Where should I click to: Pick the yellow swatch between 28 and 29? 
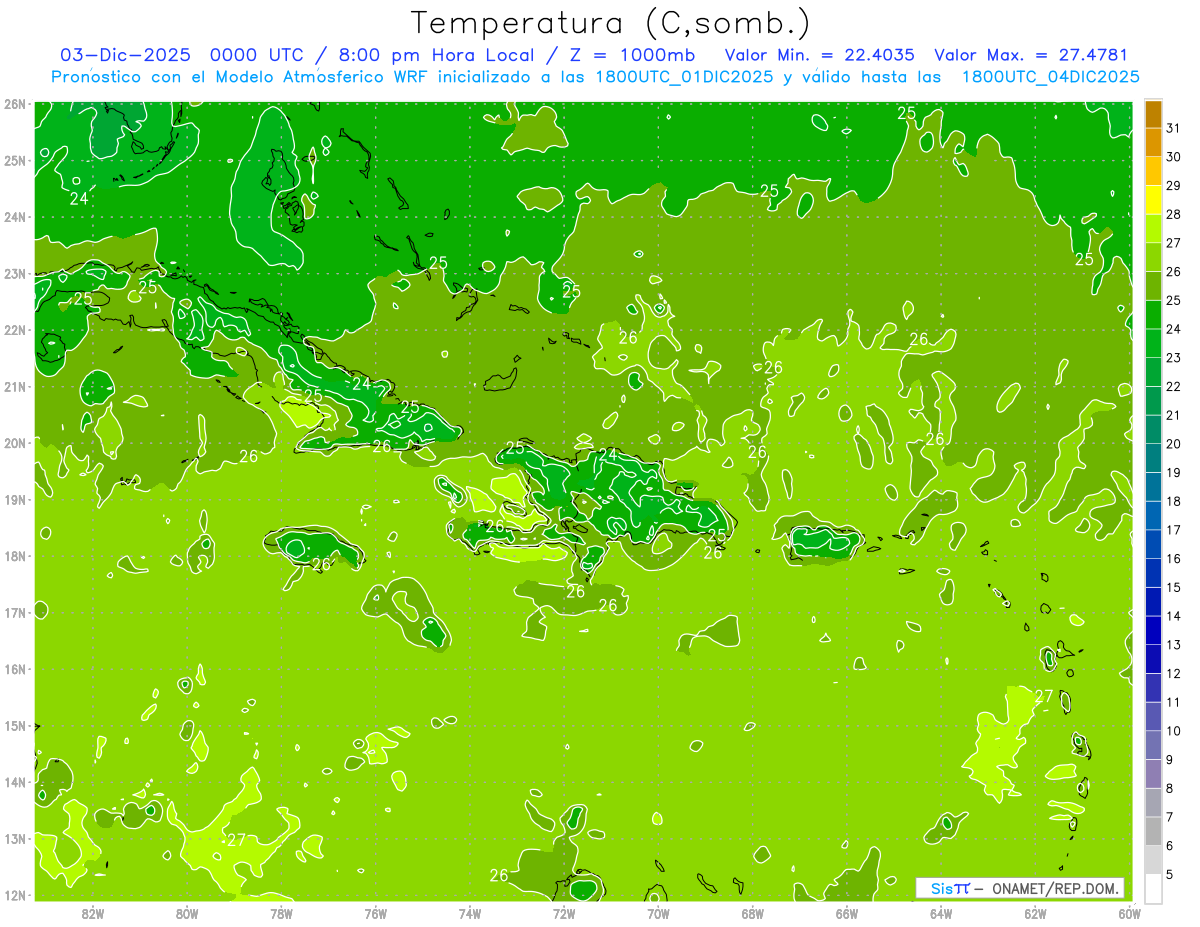tap(1154, 200)
